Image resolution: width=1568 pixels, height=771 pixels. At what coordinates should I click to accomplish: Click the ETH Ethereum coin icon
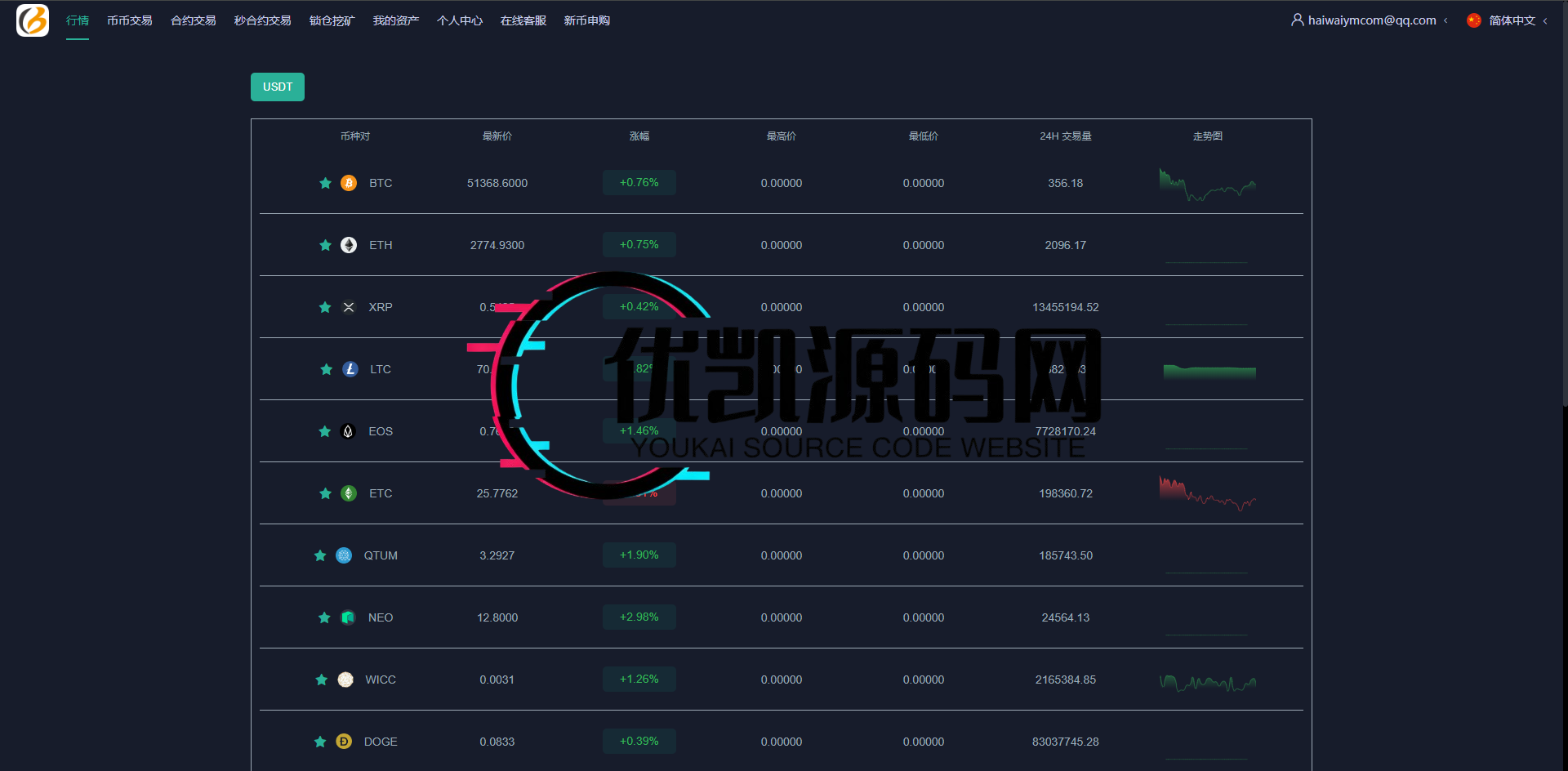pos(349,245)
